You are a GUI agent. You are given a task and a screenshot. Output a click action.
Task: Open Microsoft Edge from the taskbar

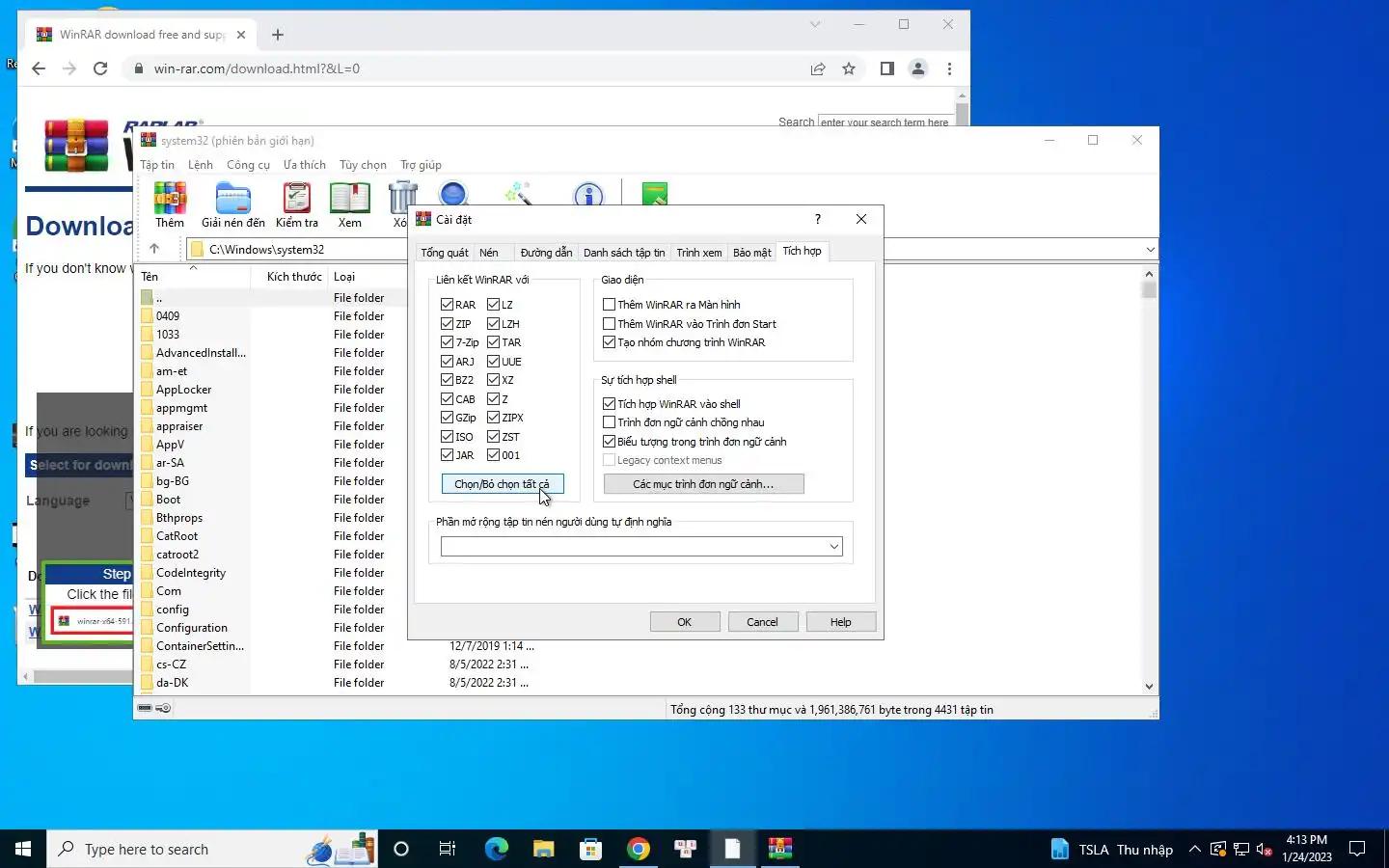(496, 849)
